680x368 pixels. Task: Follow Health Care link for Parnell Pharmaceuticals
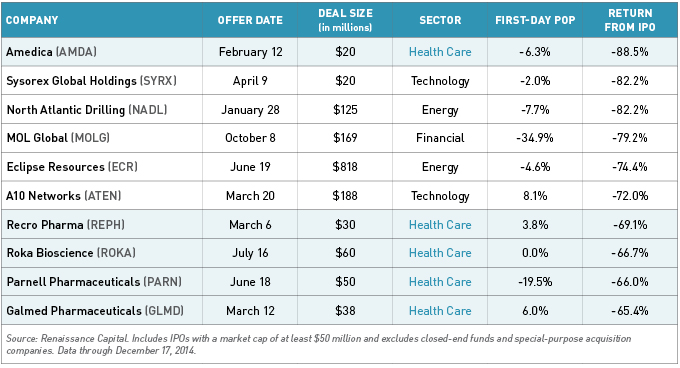tap(440, 282)
